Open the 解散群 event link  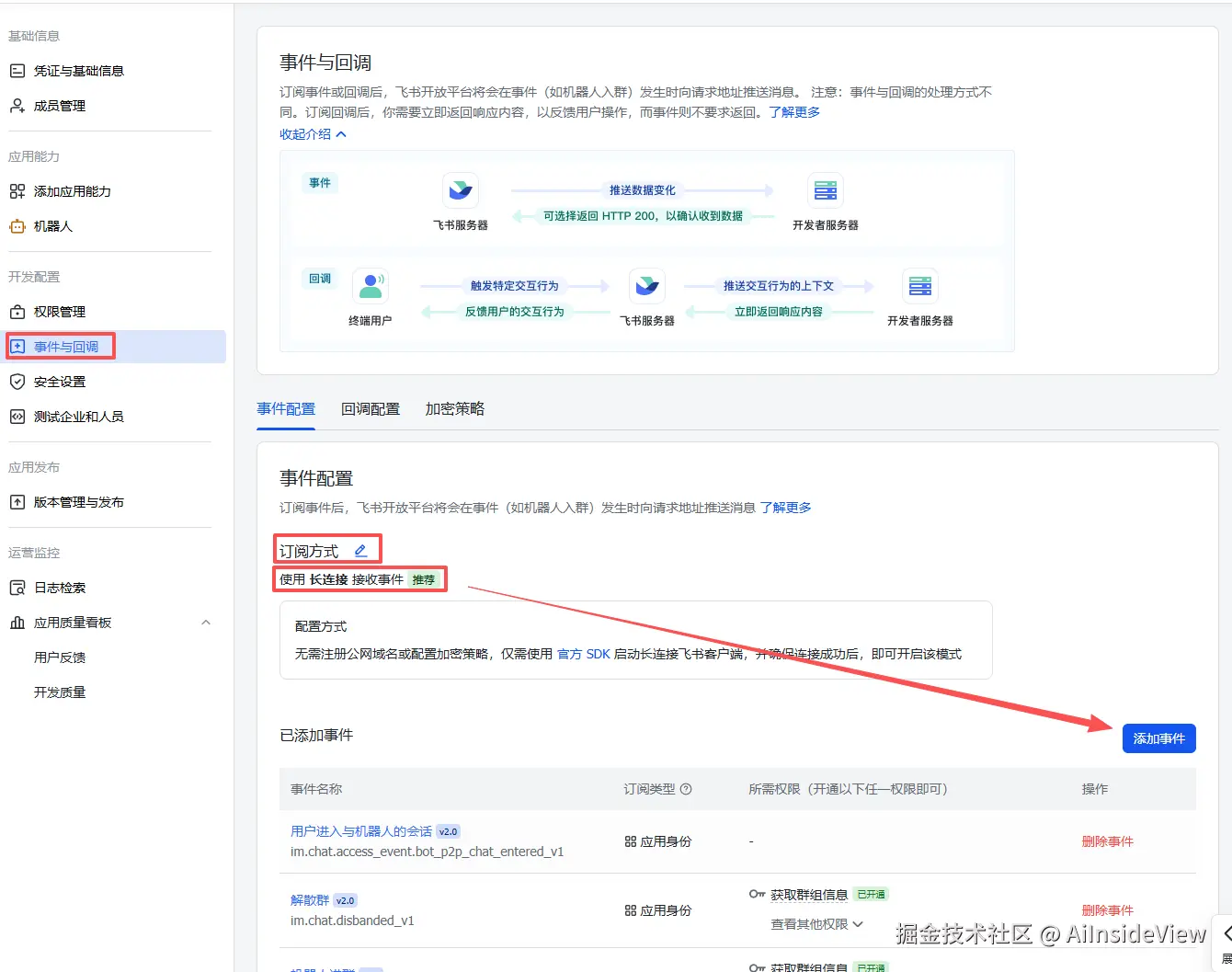tap(310, 900)
